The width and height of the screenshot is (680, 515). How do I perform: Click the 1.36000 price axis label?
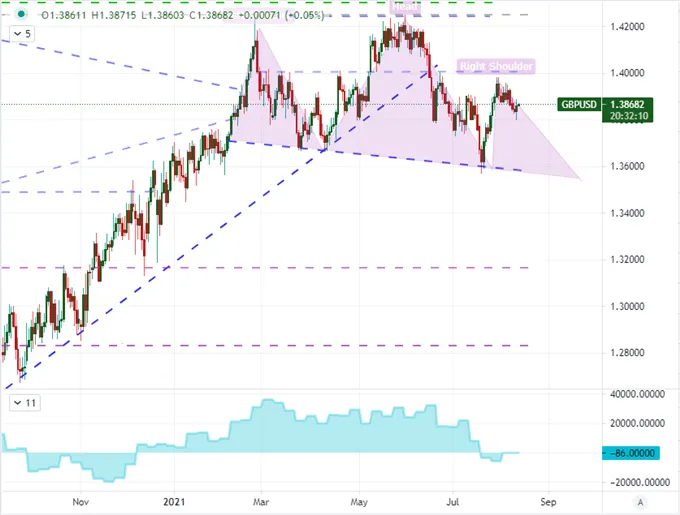[x=627, y=166]
